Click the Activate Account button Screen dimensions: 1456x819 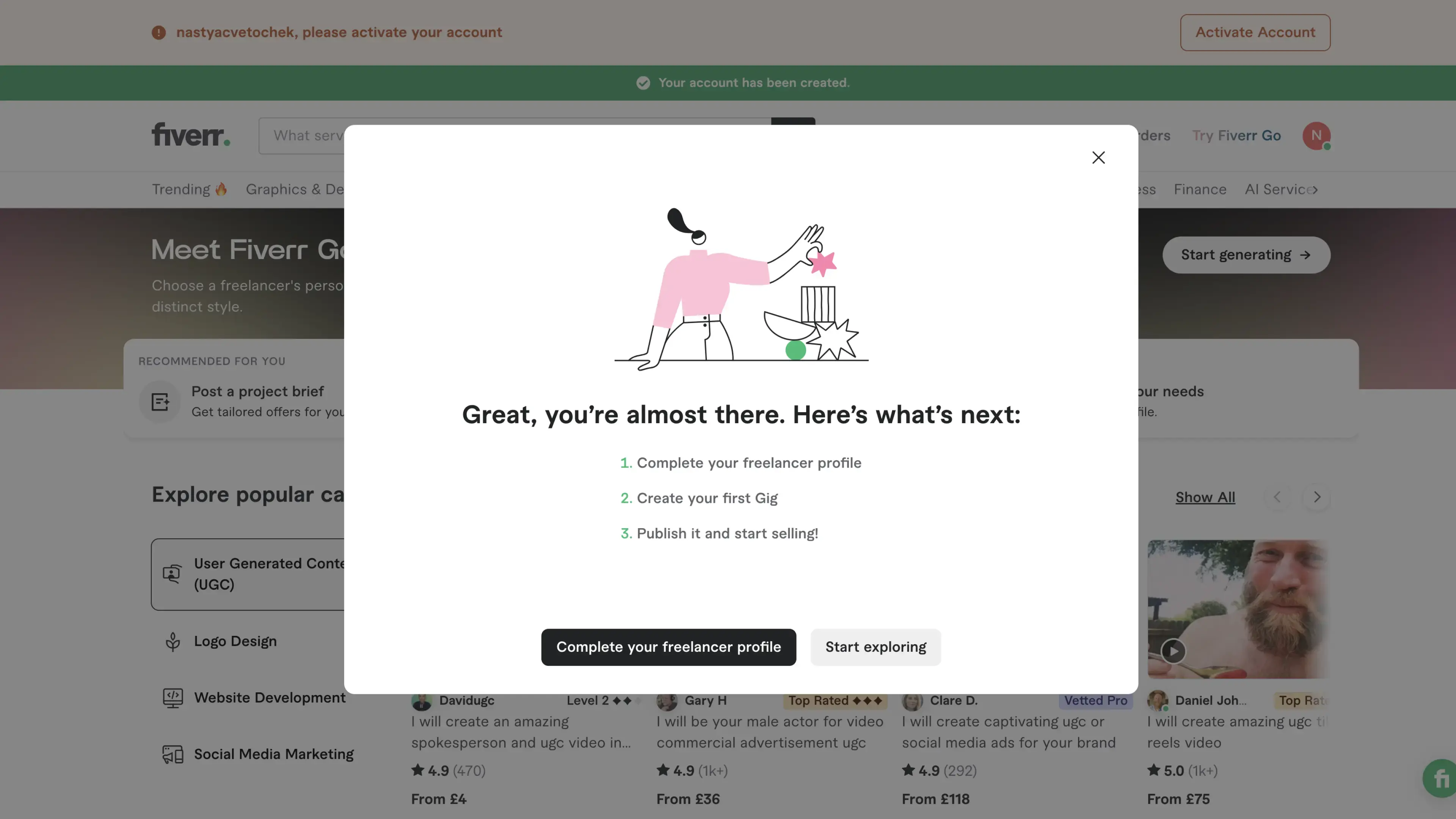tap(1255, 33)
